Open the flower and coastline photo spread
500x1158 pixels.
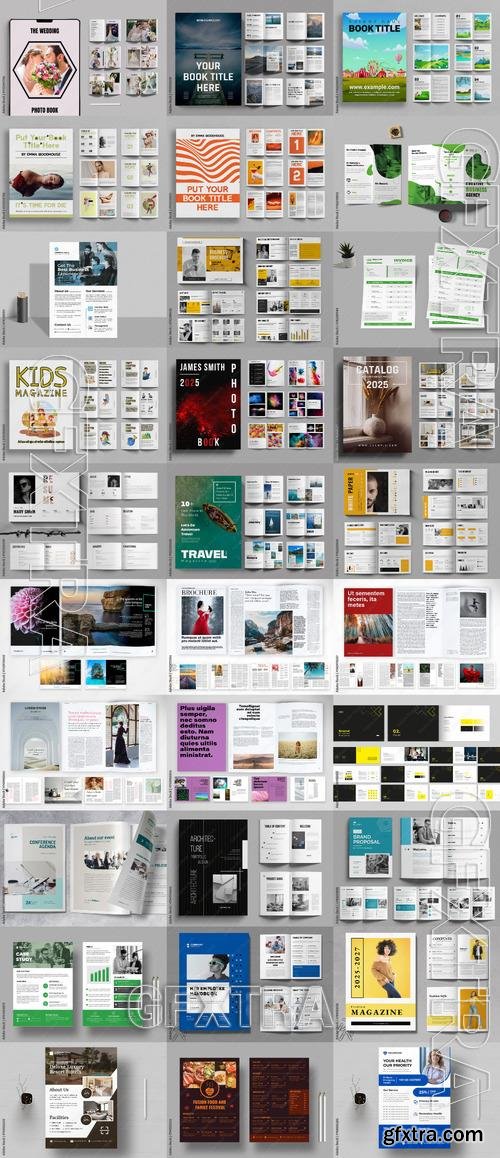pyautogui.click(x=83, y=617)
